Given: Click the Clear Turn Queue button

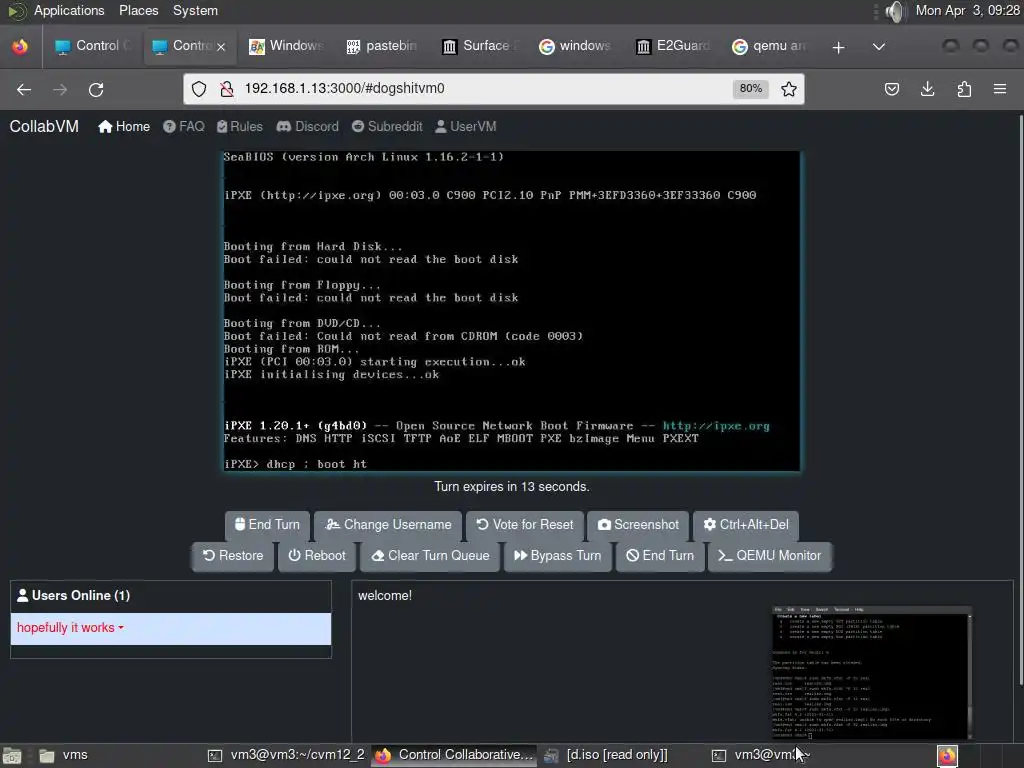Looking at the screenshot, I should point(430,556).
